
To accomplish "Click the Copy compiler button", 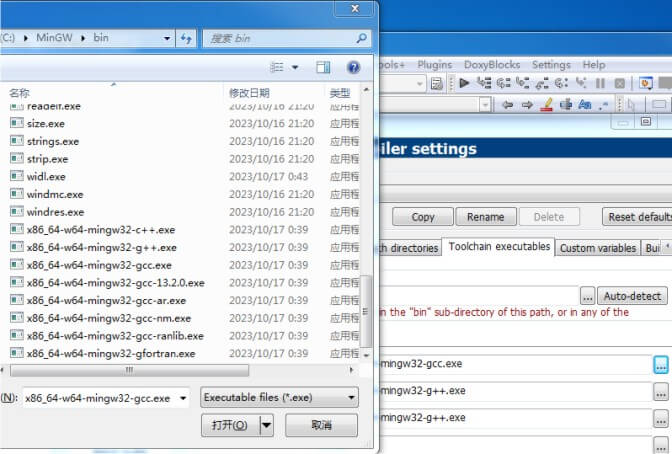I will click(423, 217).
